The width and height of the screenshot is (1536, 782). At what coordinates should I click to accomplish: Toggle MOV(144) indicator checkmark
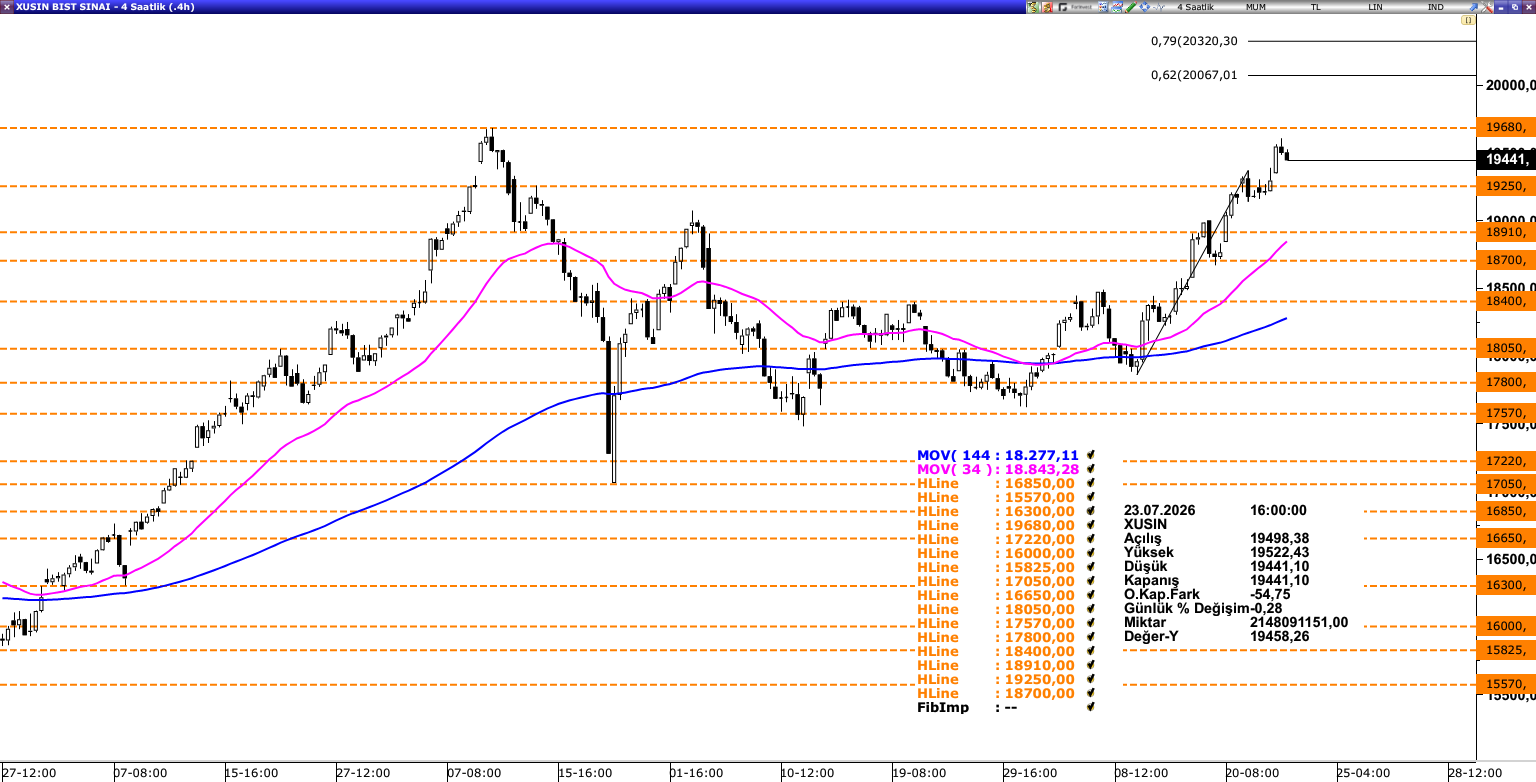1090,454
